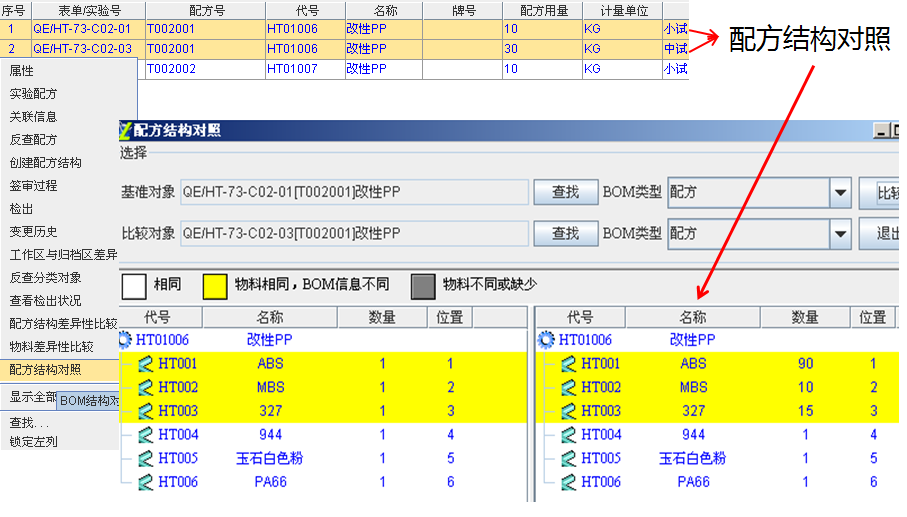The height and width of the screenshot is (517, 907).
Task: Click 查找 button next to 比较对象
Action: point(566,234)
